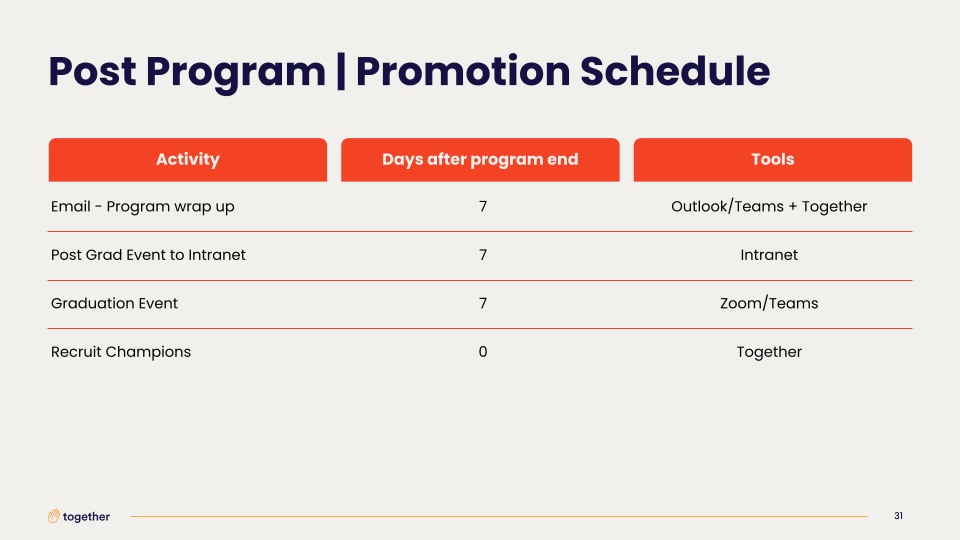Click the orange footer divider line
The image size is (960, 540).
pyautogui.click(x=499, y=516)
